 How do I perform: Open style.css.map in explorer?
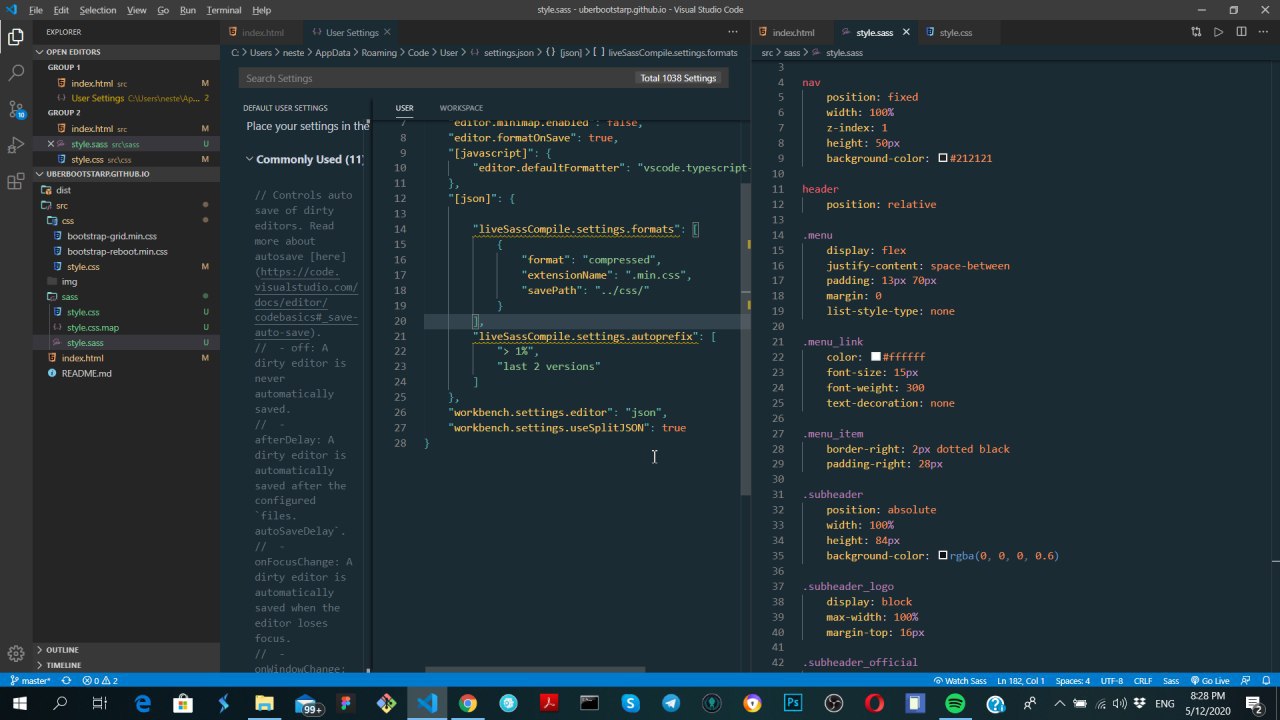coord(93,327)
